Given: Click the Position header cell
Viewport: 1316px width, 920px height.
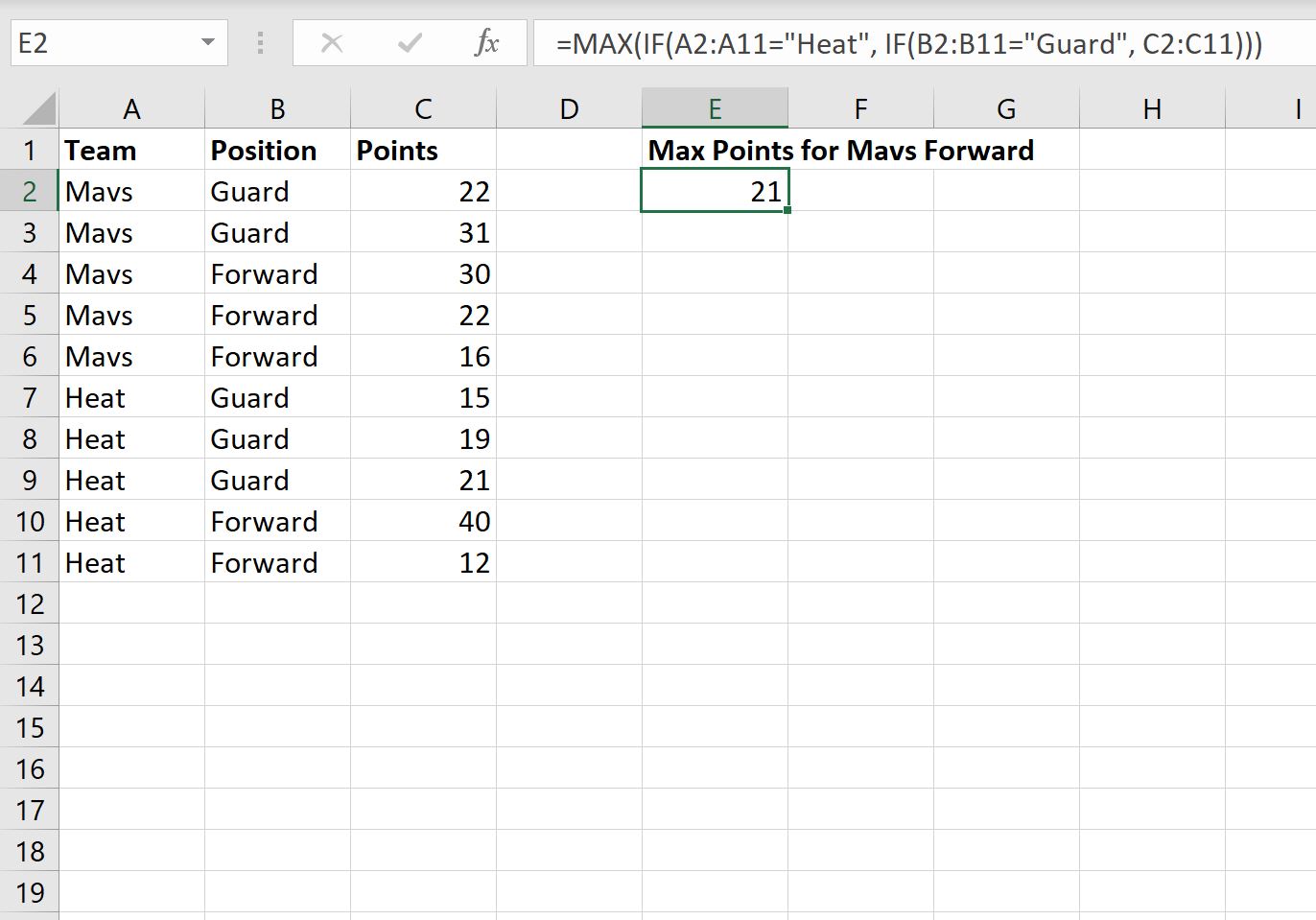Looking at the screenshot, I should (277, 151).
